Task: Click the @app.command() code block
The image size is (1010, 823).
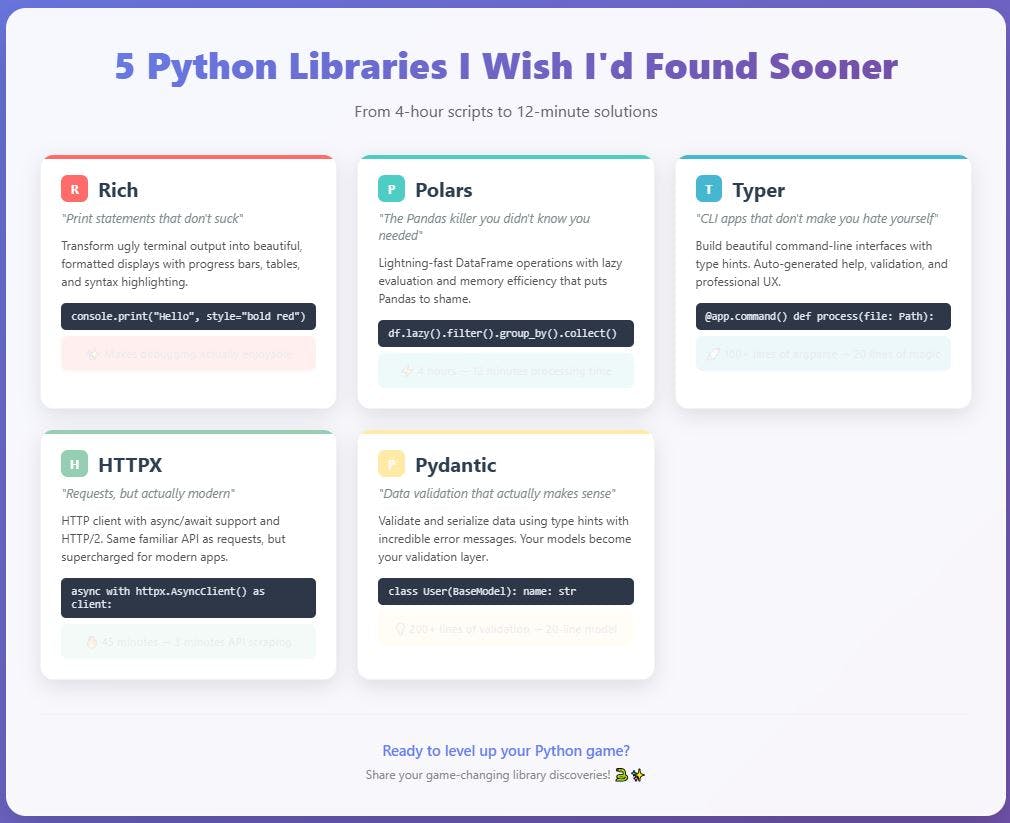Action: pyautogui.click(x=823, y=316)
